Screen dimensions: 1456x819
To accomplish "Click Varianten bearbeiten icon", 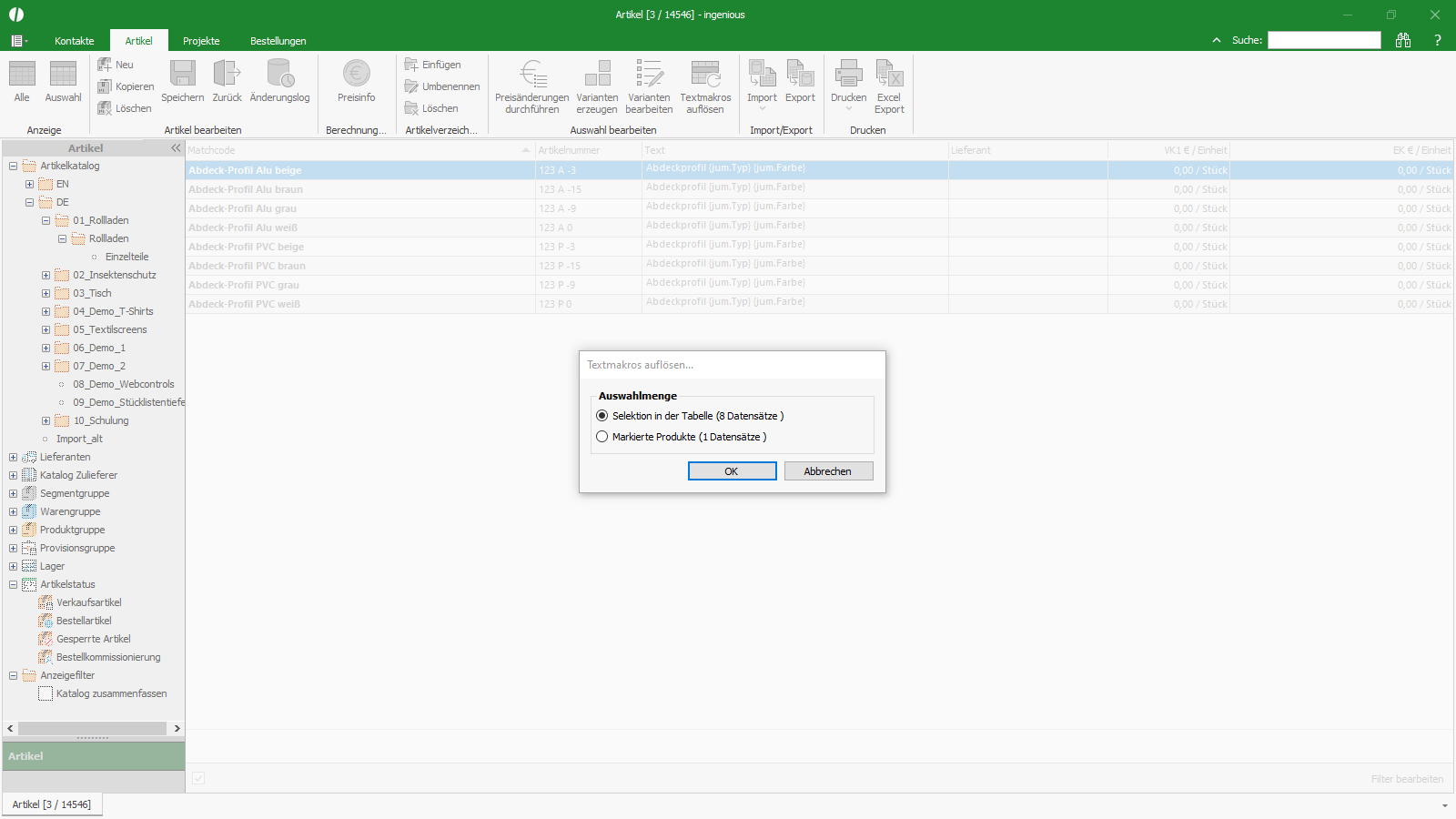I will click(649, 74).
